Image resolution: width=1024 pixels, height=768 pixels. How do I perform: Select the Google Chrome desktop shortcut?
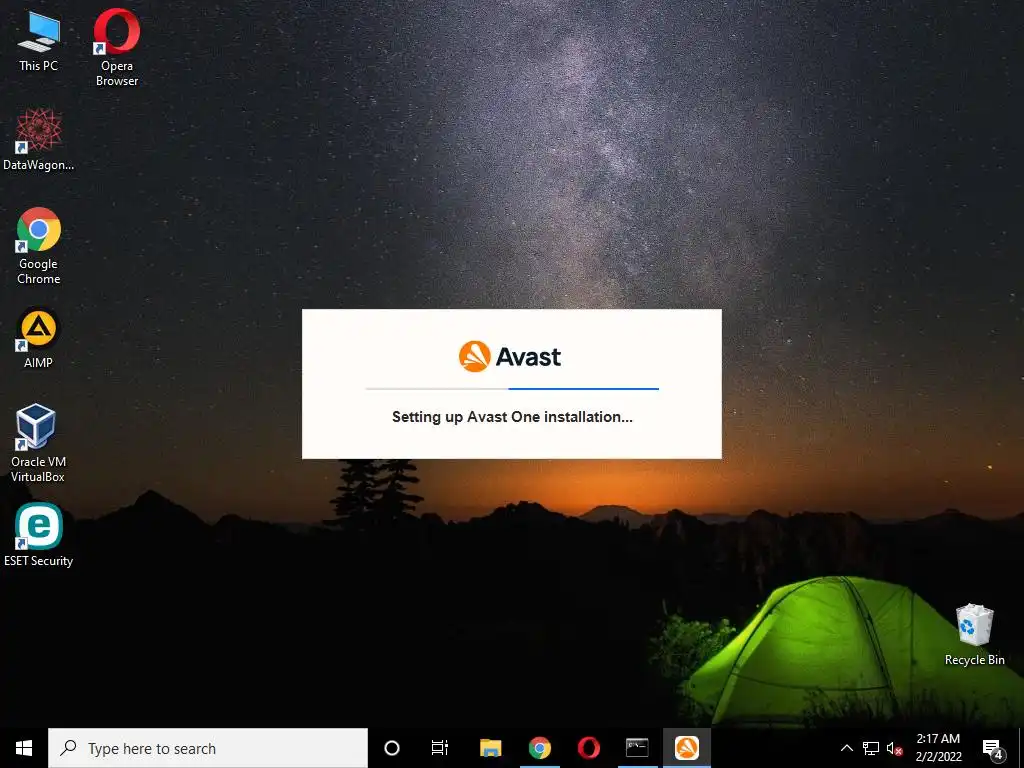point(39,246)
